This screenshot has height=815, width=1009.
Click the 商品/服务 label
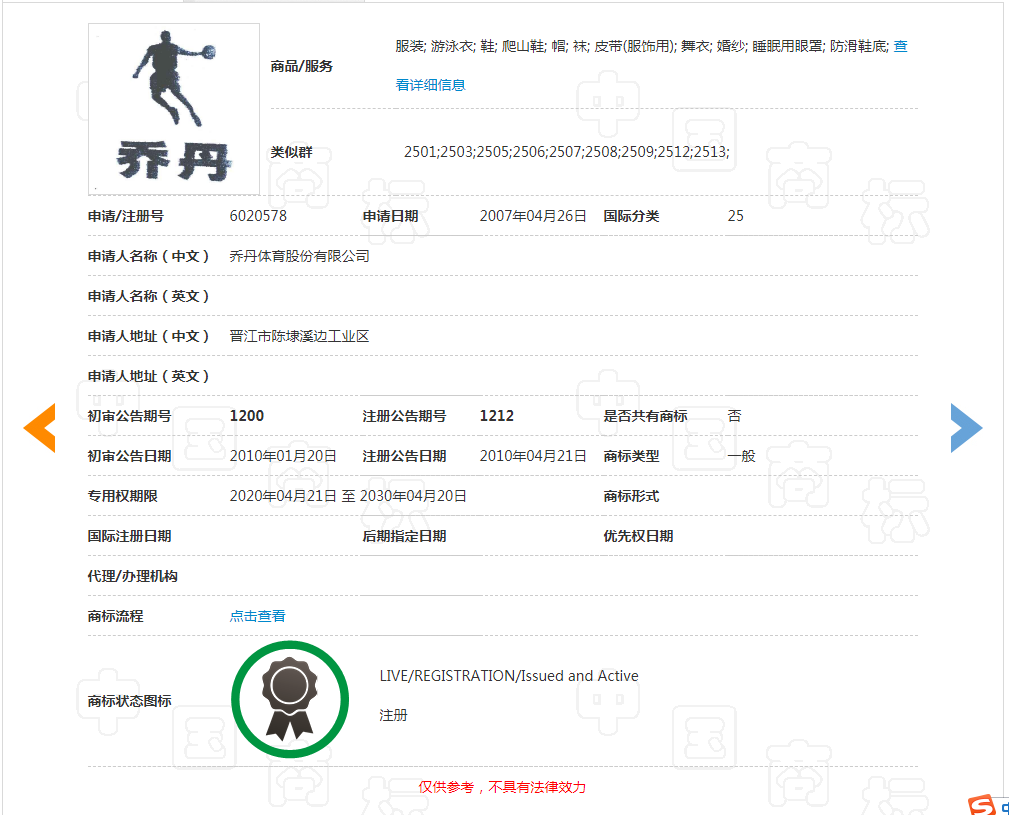[301, 66]
